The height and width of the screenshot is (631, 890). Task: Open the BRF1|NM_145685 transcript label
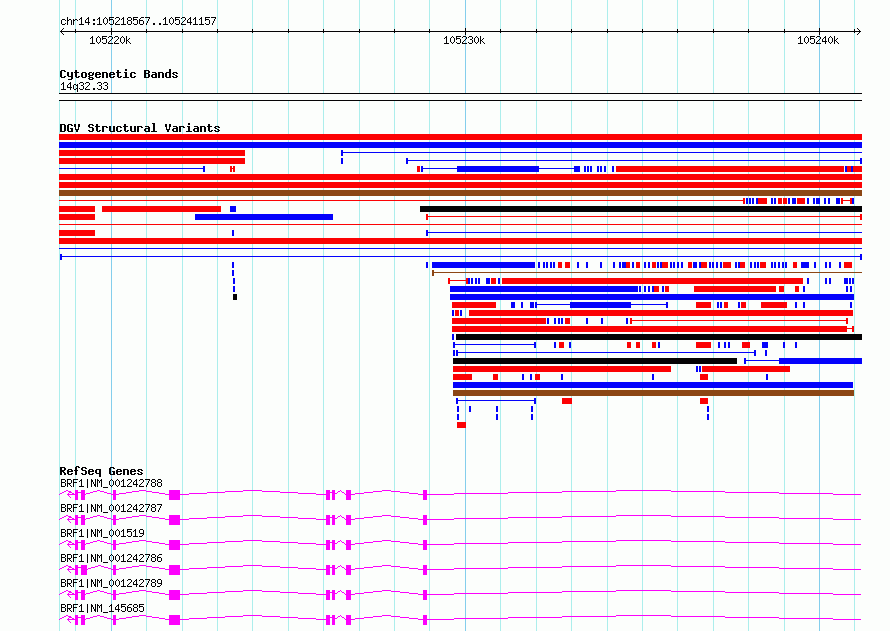point(102,608)
